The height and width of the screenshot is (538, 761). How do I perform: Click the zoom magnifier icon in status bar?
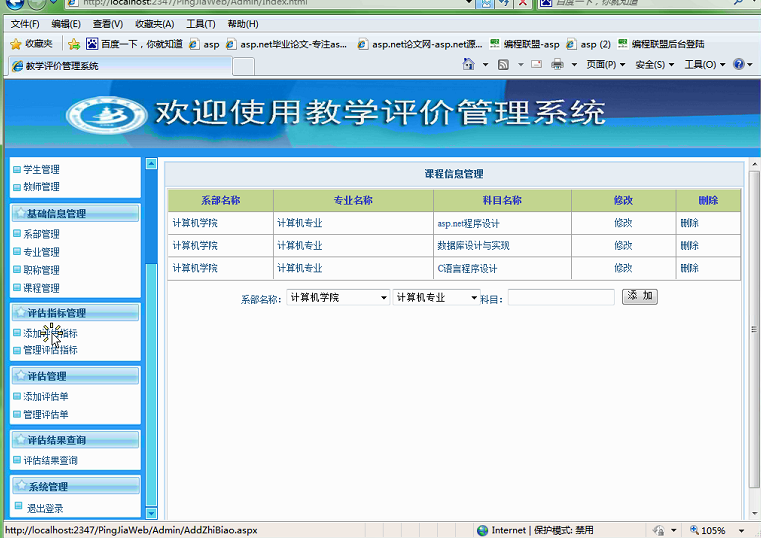(x=695, y=530)
